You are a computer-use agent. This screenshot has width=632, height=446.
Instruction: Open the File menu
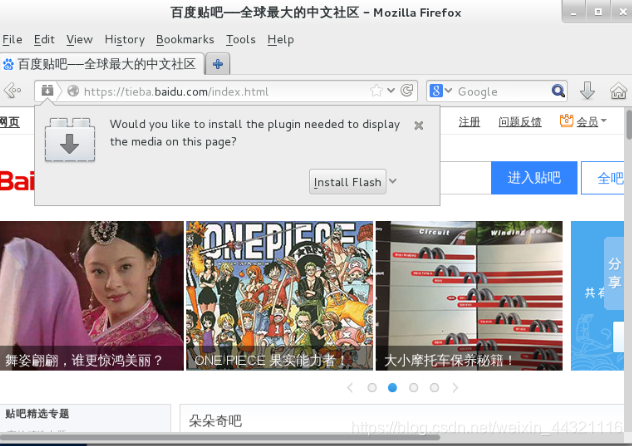tap(12, 39)
